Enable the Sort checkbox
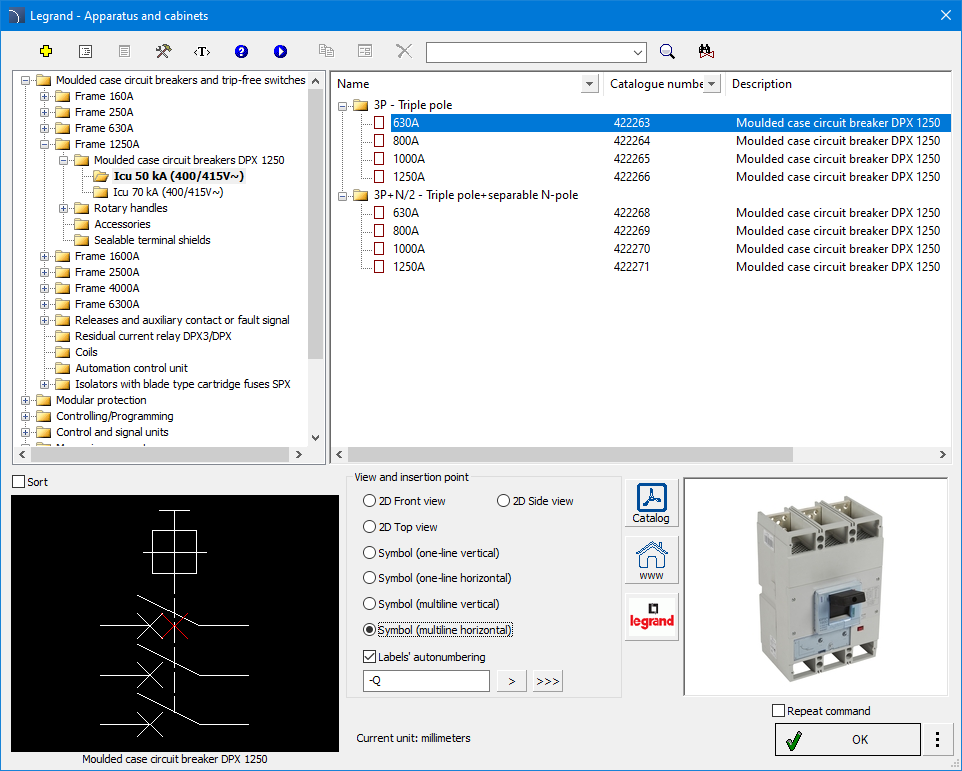Viewport: 962px width, 771px height. (x=19, y=482)
